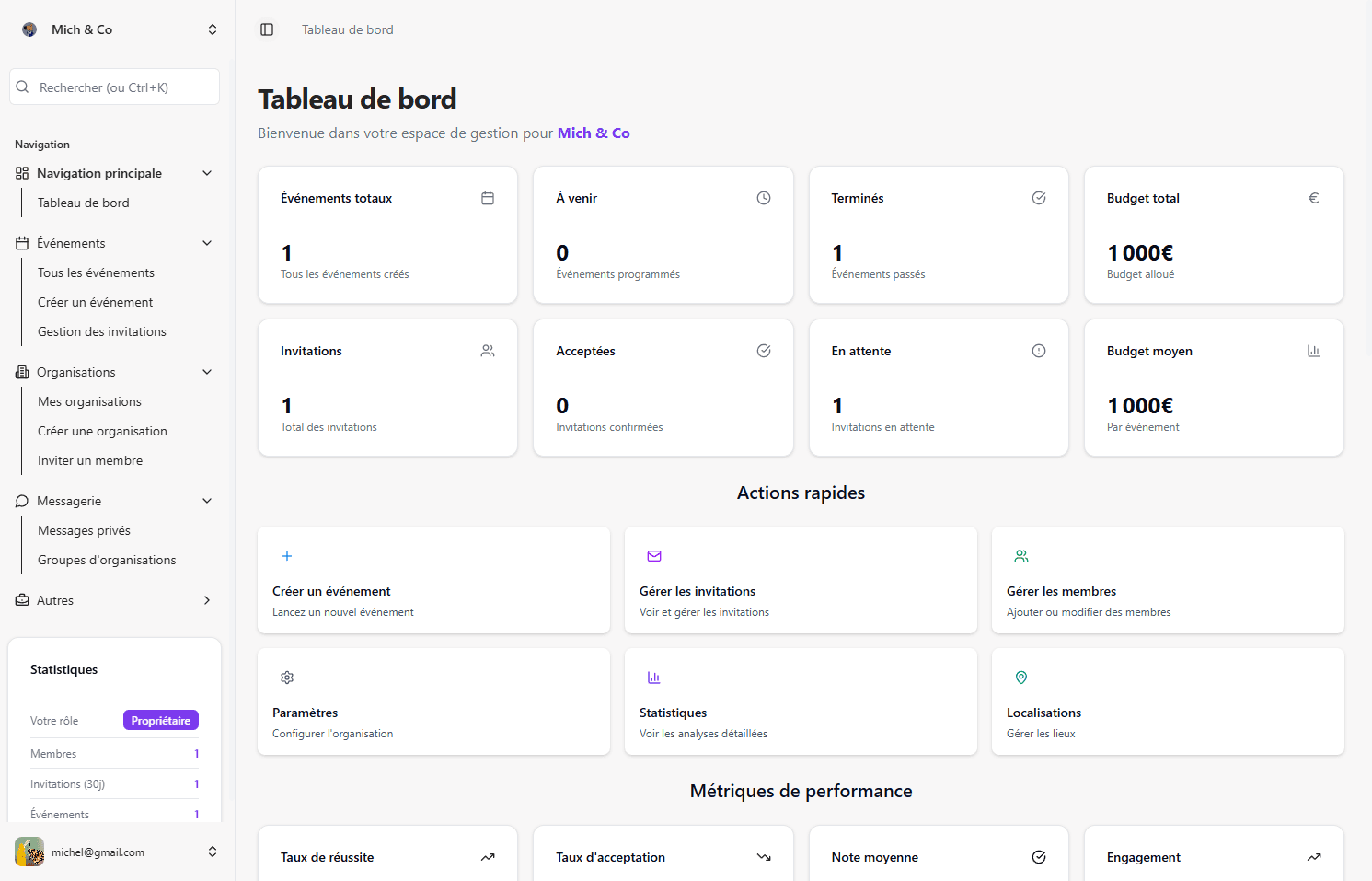Screen dimensions: 1372x881
Task: Toggle the sidebar panel icon
Action: pyautogui.click(x=267, y=29)
